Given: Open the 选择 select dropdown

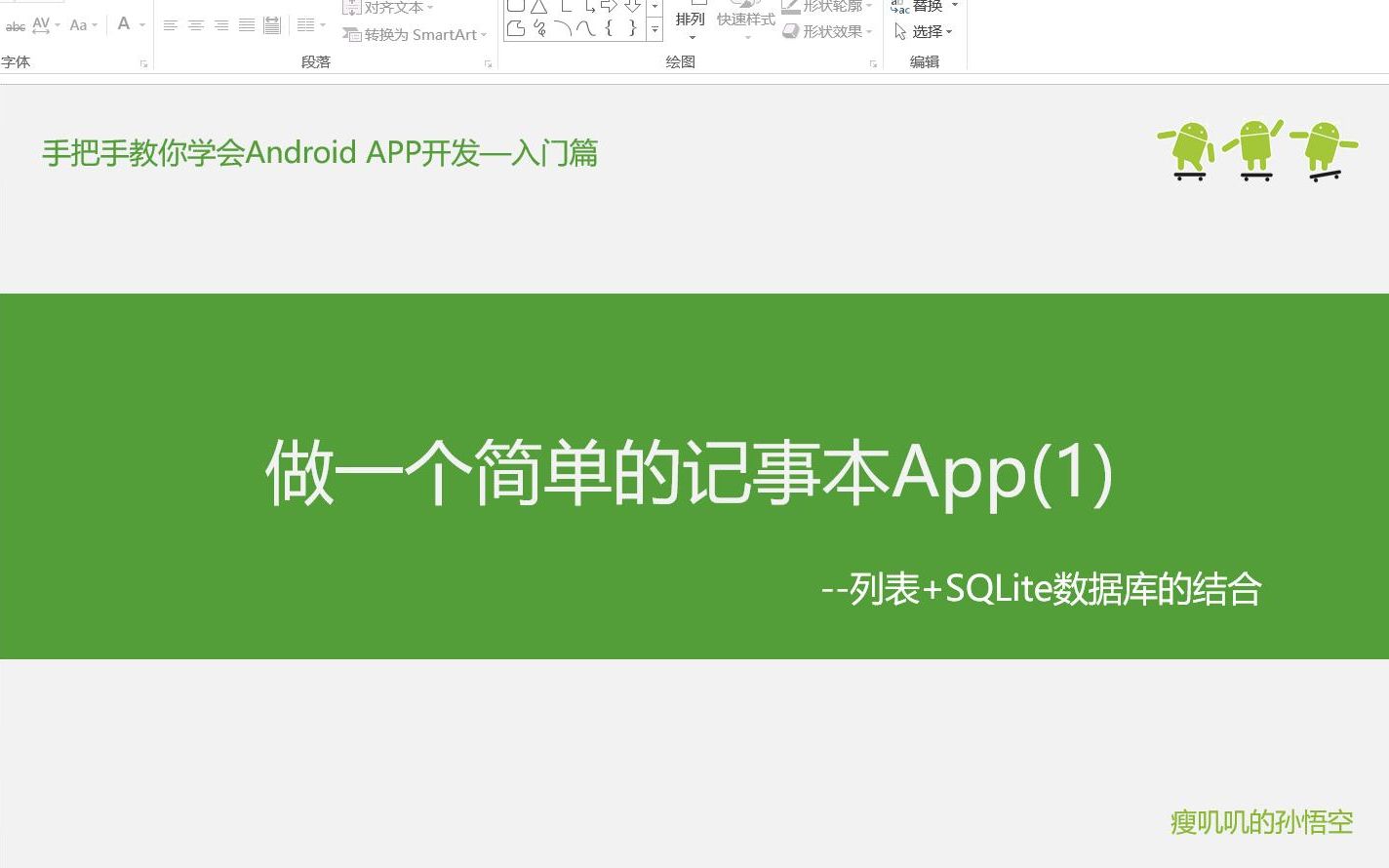Looking at the screenshot, I should pos(924,31).
